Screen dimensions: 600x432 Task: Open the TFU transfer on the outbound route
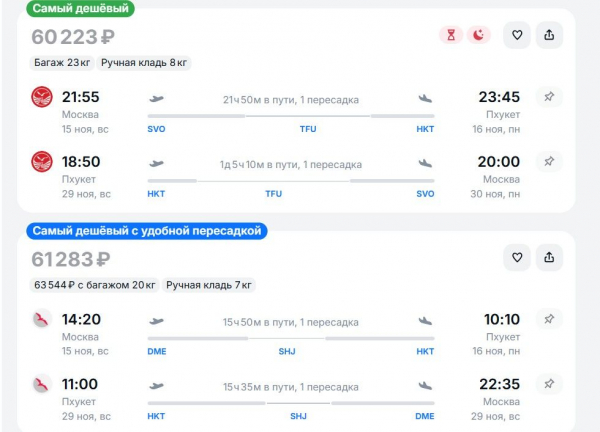[308, 129]
